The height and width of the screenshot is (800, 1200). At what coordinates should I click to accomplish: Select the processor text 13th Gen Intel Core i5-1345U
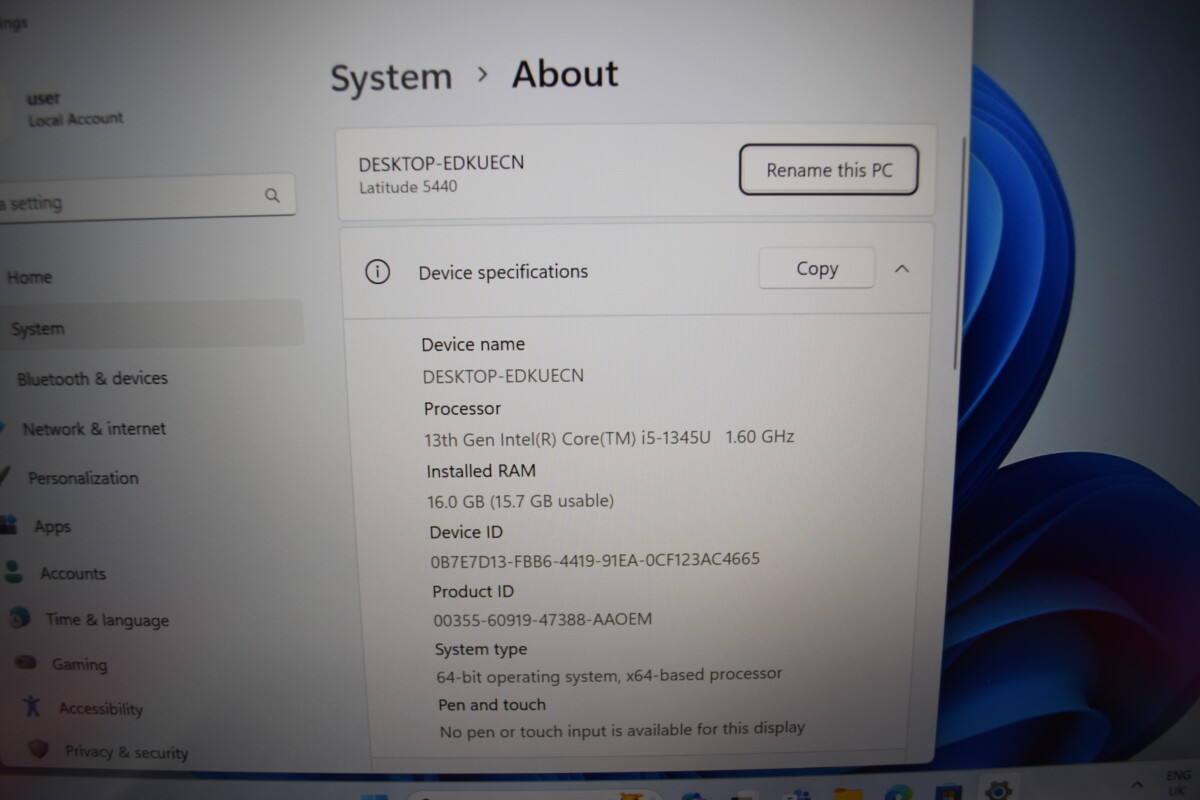(609, 437)
